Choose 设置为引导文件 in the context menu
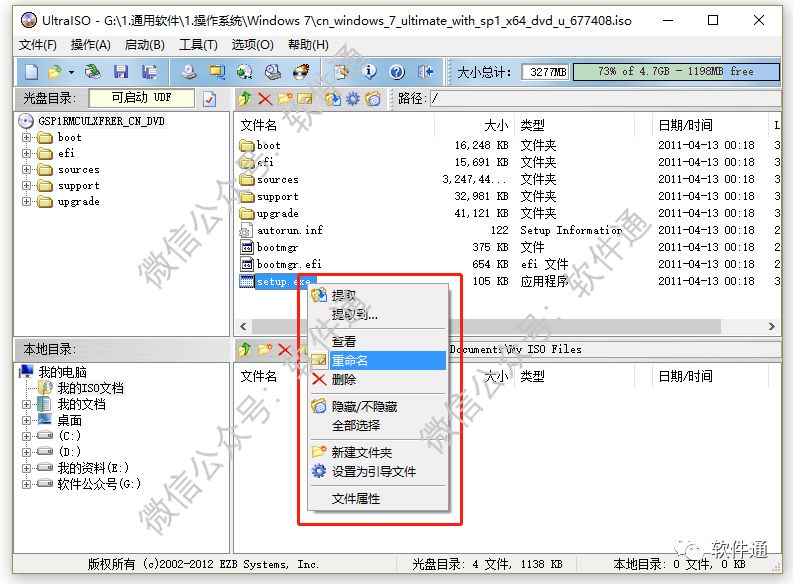The width and height of the screenshot is (793, 584). click(378, 472)
